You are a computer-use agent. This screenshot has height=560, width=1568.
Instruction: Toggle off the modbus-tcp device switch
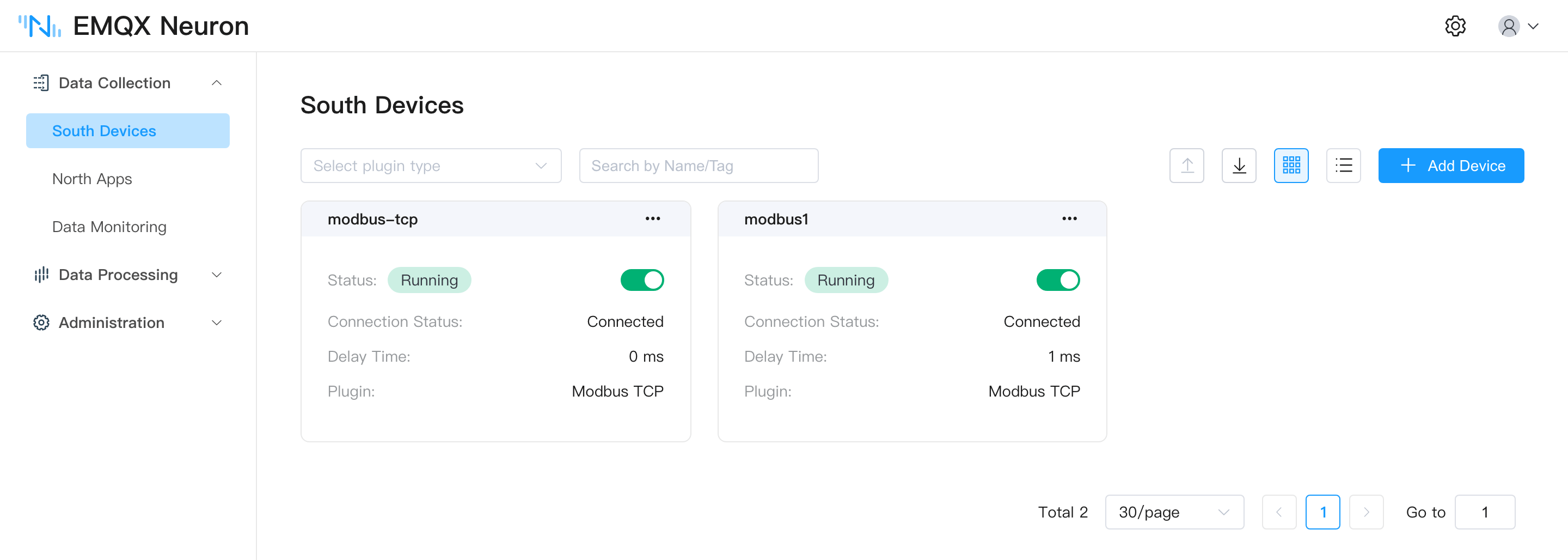coord(642,281)
